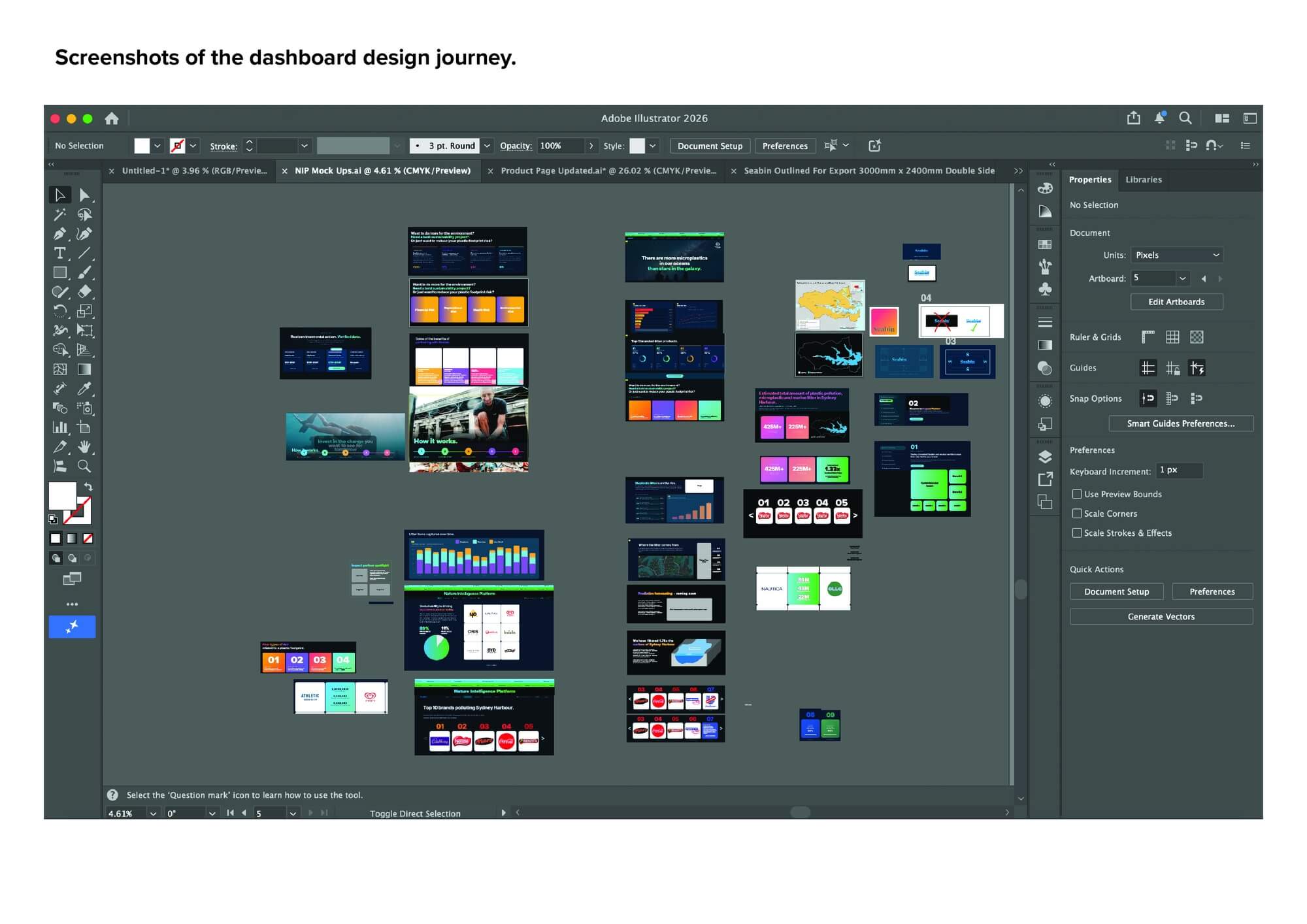Screen dimensions: 1307x924
Task: Click the Home icon in title bar
Action: click(x=112, y=118)
